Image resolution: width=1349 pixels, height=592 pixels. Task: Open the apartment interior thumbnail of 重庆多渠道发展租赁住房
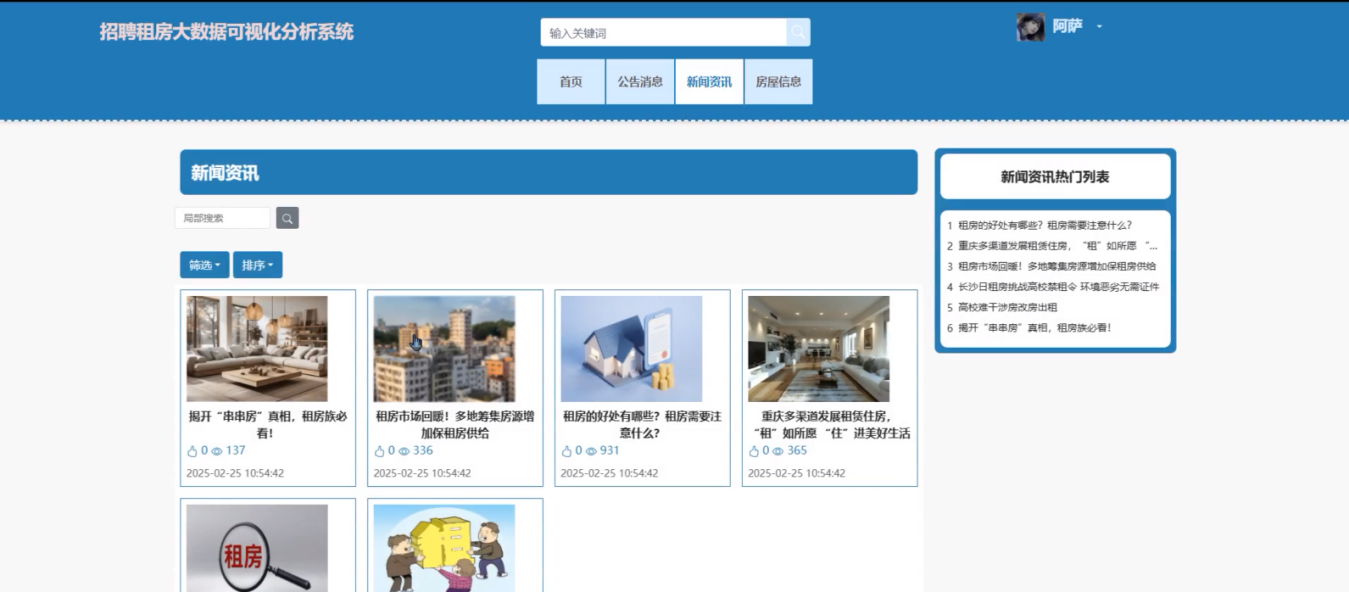coord(818,349)
